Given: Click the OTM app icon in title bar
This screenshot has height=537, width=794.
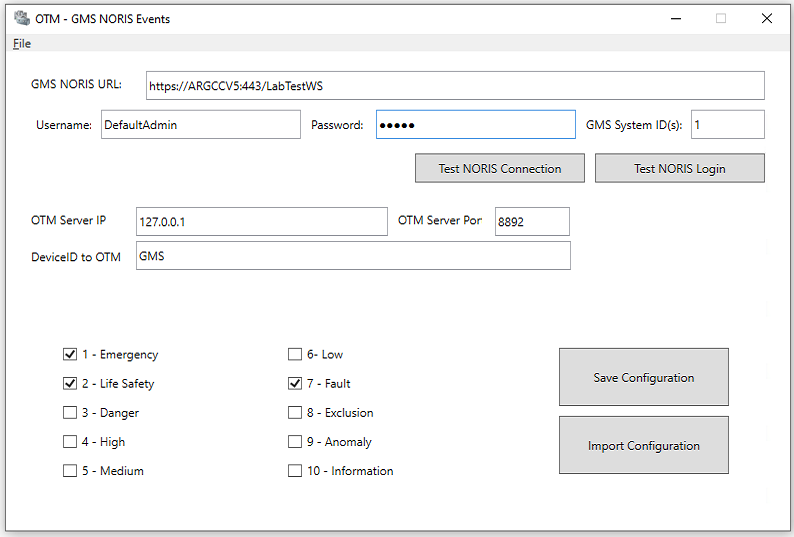Looking at the screenshot, I should pyautogui.click(x=21, y=18).
